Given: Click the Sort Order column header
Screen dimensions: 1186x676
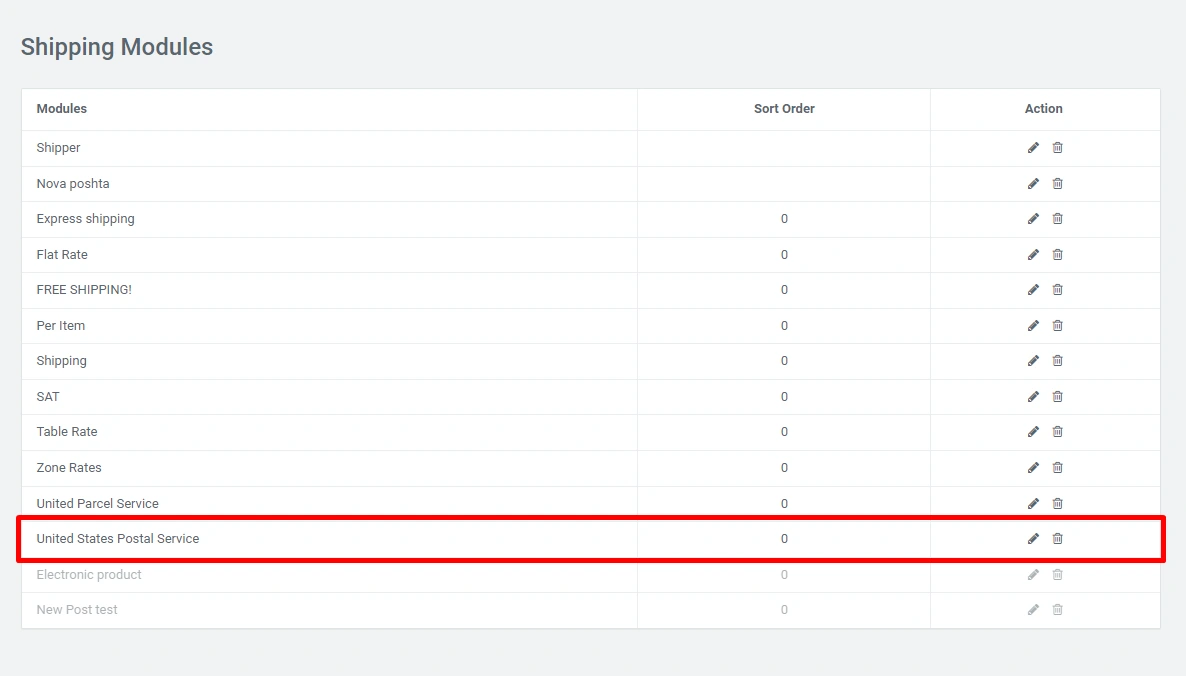Looking at the screenshot, I should (784, 109).
